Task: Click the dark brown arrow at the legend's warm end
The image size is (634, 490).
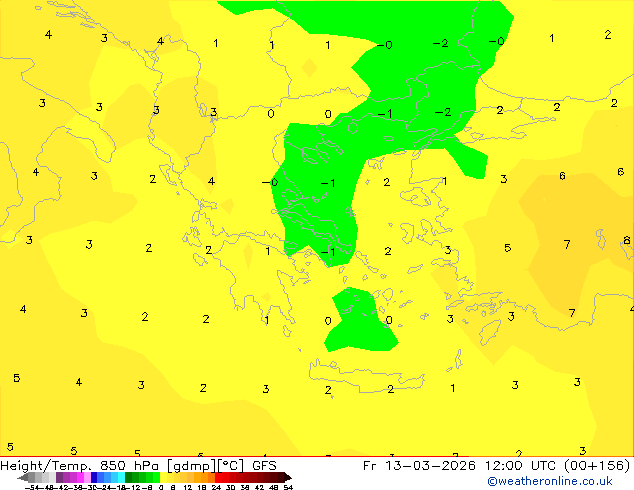Action: 288,477
